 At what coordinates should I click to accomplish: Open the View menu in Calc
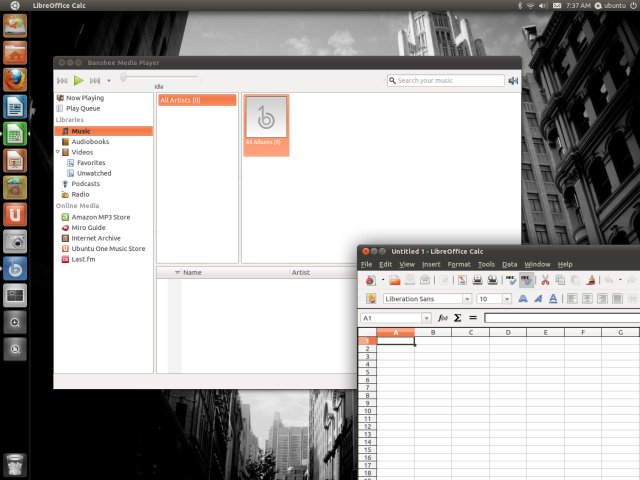coord(407,264)
